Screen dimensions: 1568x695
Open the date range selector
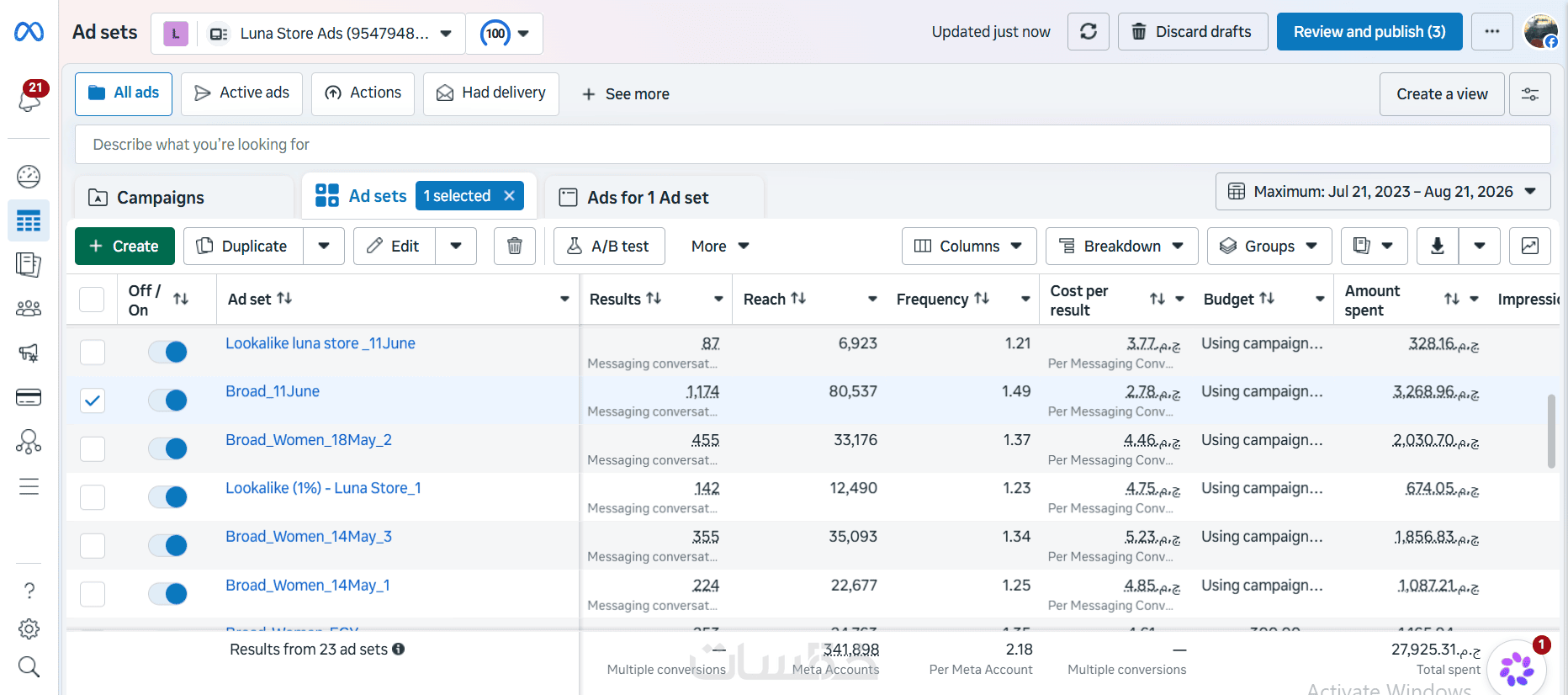(1383, 192)
